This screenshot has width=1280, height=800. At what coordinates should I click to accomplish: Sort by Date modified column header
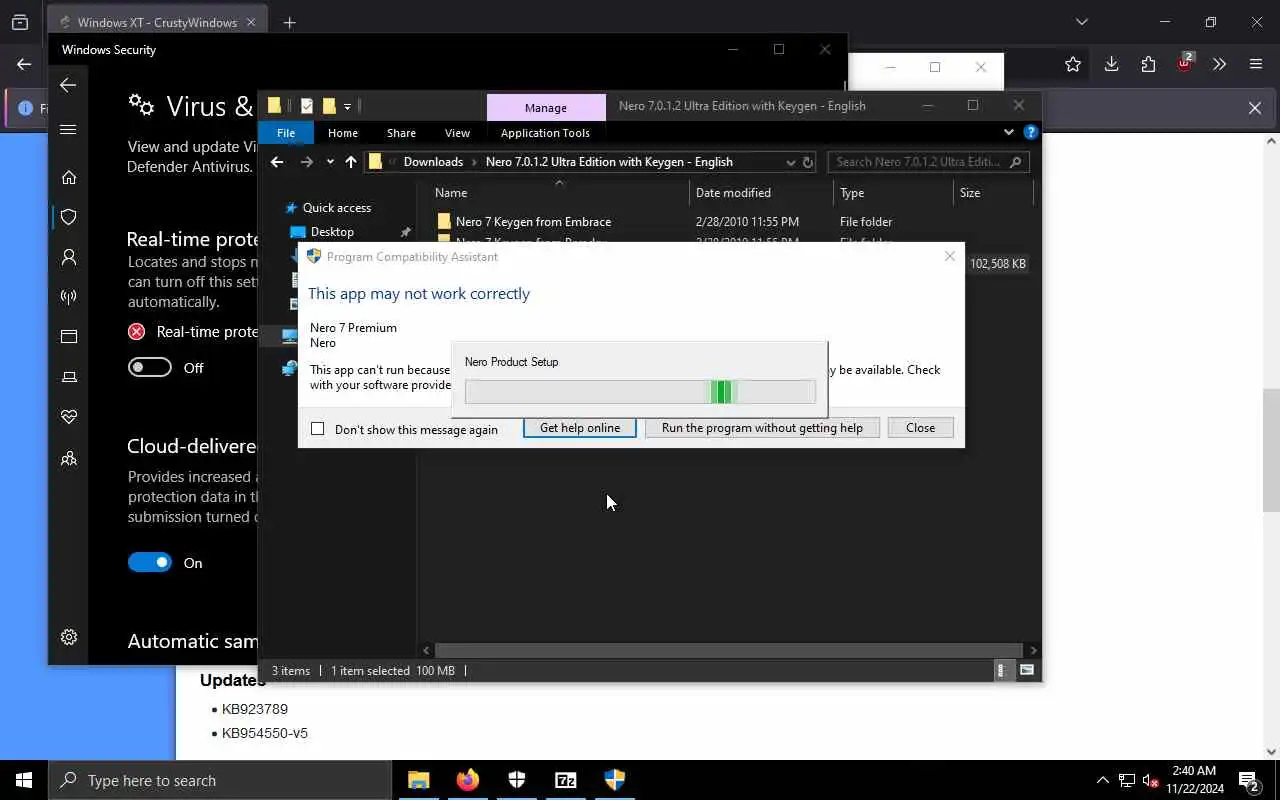point(733,193)
